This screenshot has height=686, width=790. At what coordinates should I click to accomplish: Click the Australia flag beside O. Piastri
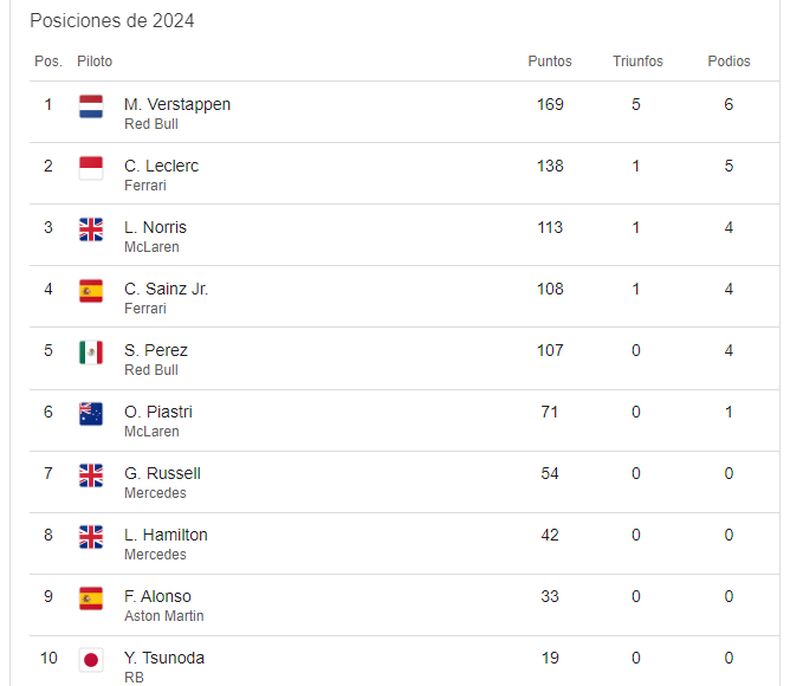pyautogui.click(x=91, y=414)
